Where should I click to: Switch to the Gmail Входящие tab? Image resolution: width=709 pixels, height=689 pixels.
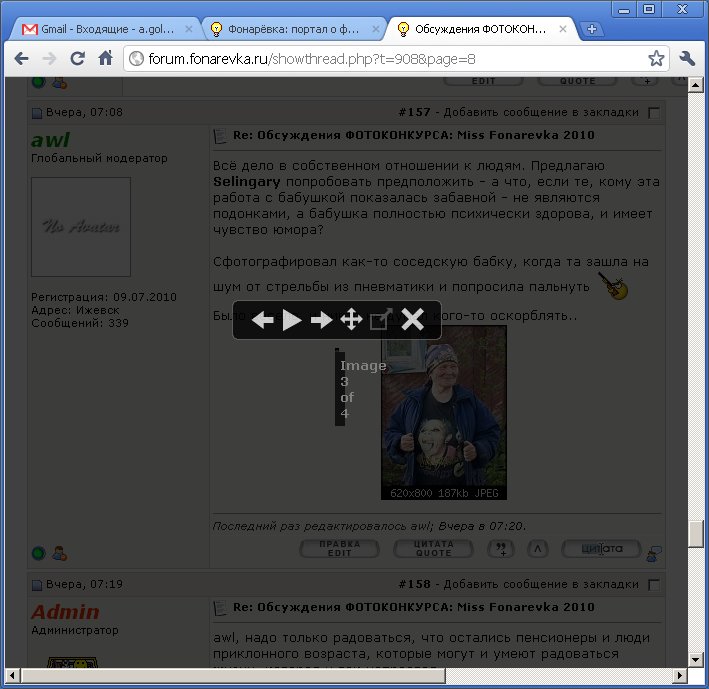point(108,29)
